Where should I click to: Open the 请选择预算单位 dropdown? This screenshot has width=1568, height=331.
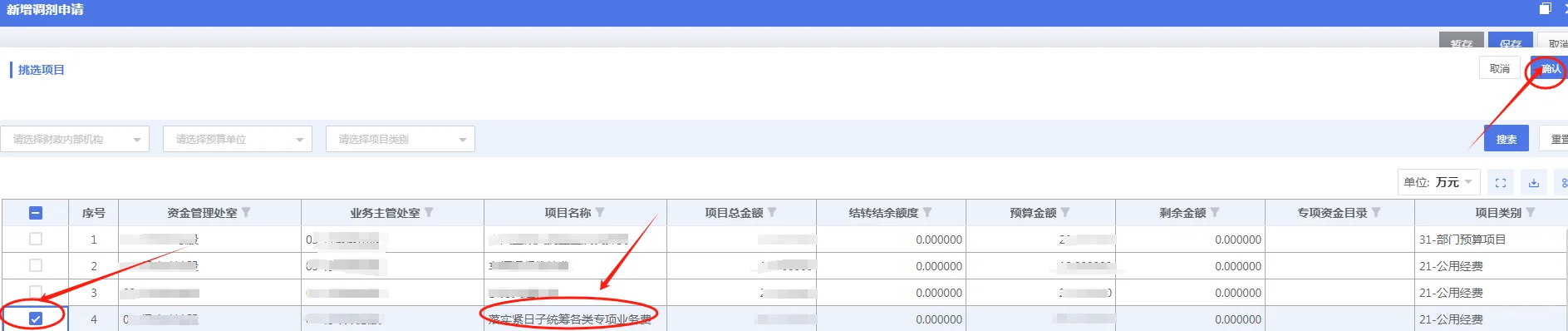[238, 139]
